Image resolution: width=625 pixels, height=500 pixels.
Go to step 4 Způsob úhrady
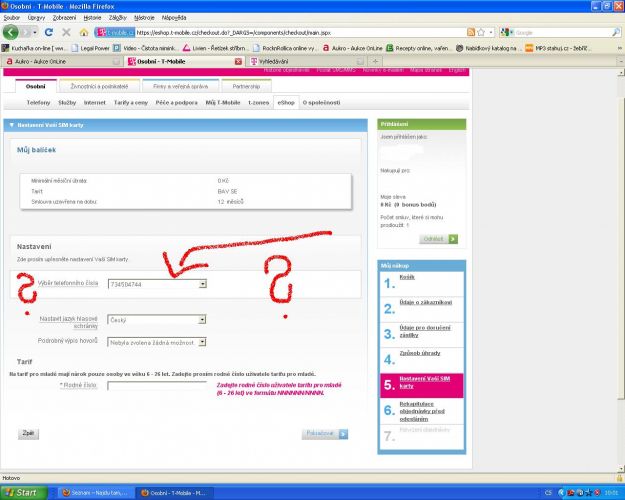click(420, 353)
